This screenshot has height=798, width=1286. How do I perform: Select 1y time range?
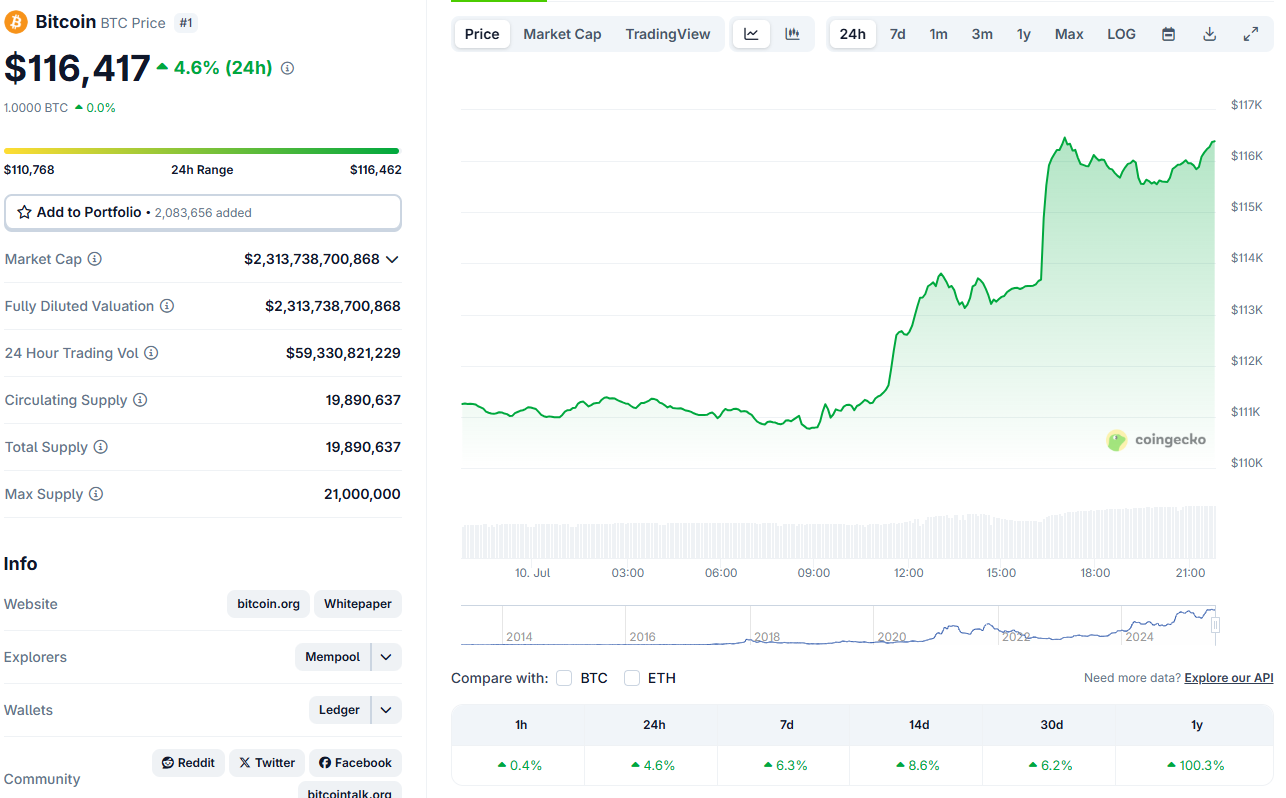[1024, 34]
